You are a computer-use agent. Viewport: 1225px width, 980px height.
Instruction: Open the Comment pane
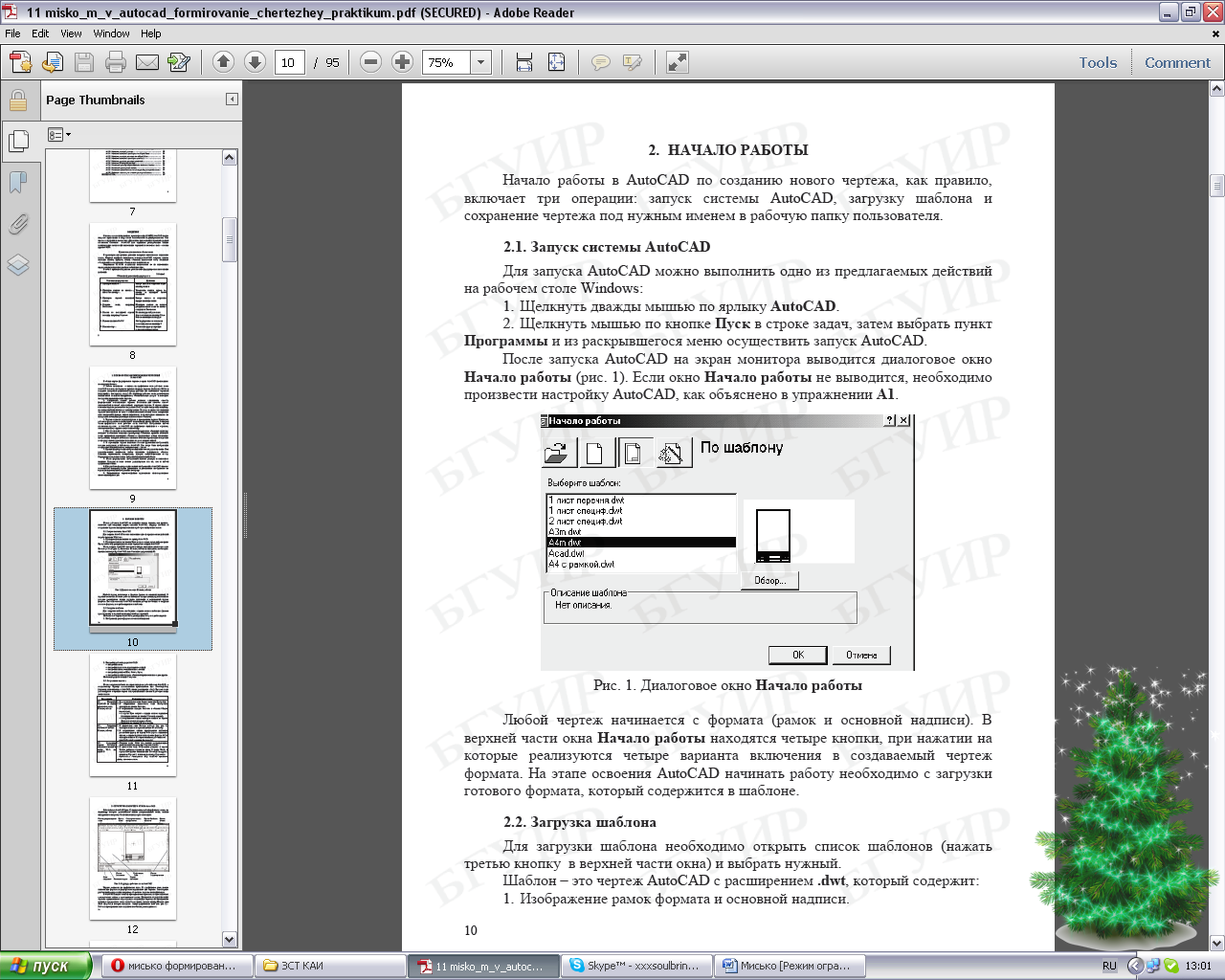[x=1177, y=62]
